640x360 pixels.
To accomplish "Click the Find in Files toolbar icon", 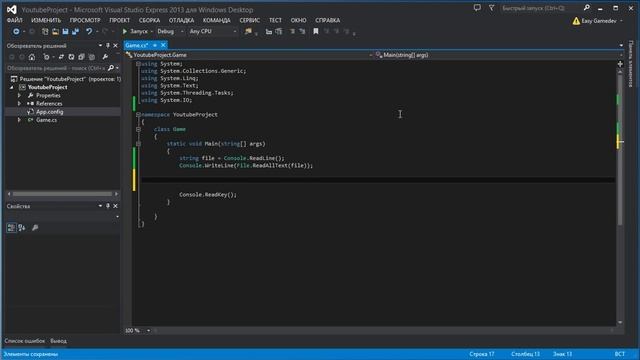I will [x=248, y=31].
